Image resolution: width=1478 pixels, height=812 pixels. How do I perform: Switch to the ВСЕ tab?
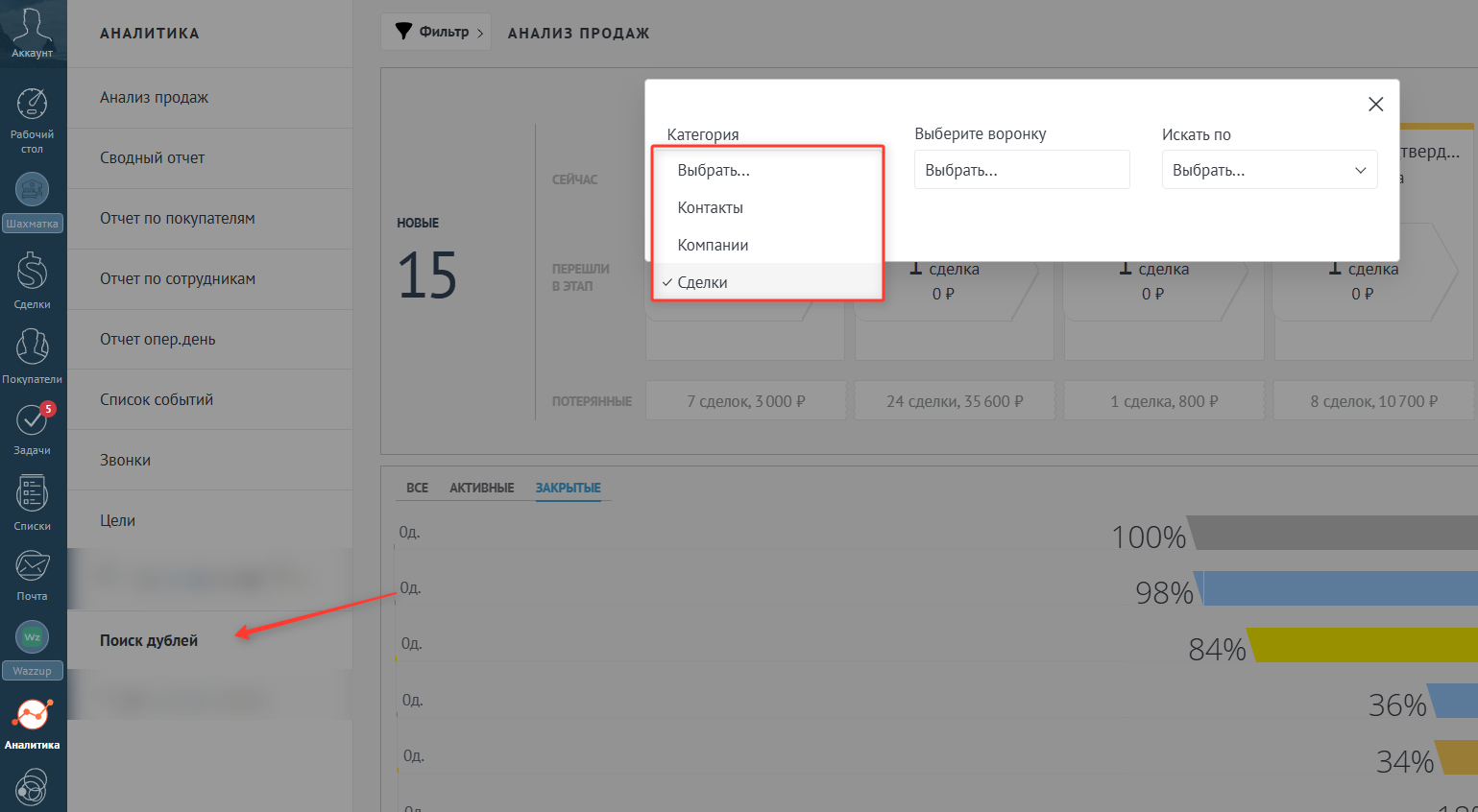point(418,488)
